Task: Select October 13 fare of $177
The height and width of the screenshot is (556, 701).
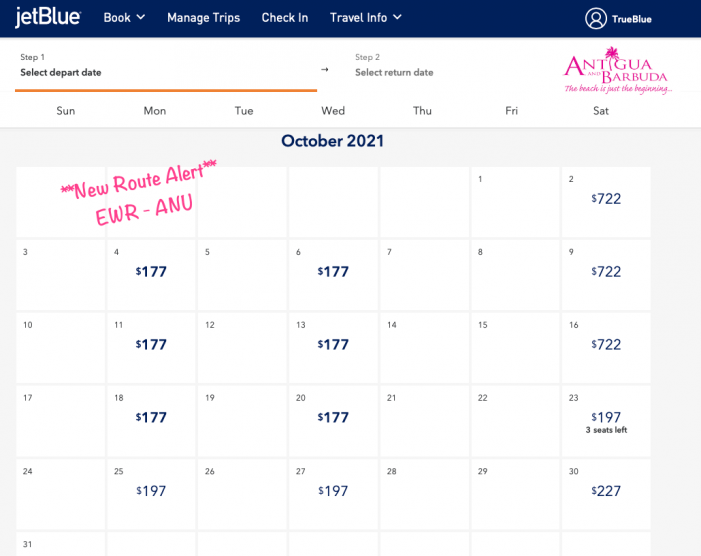Action: pos(333,345)
